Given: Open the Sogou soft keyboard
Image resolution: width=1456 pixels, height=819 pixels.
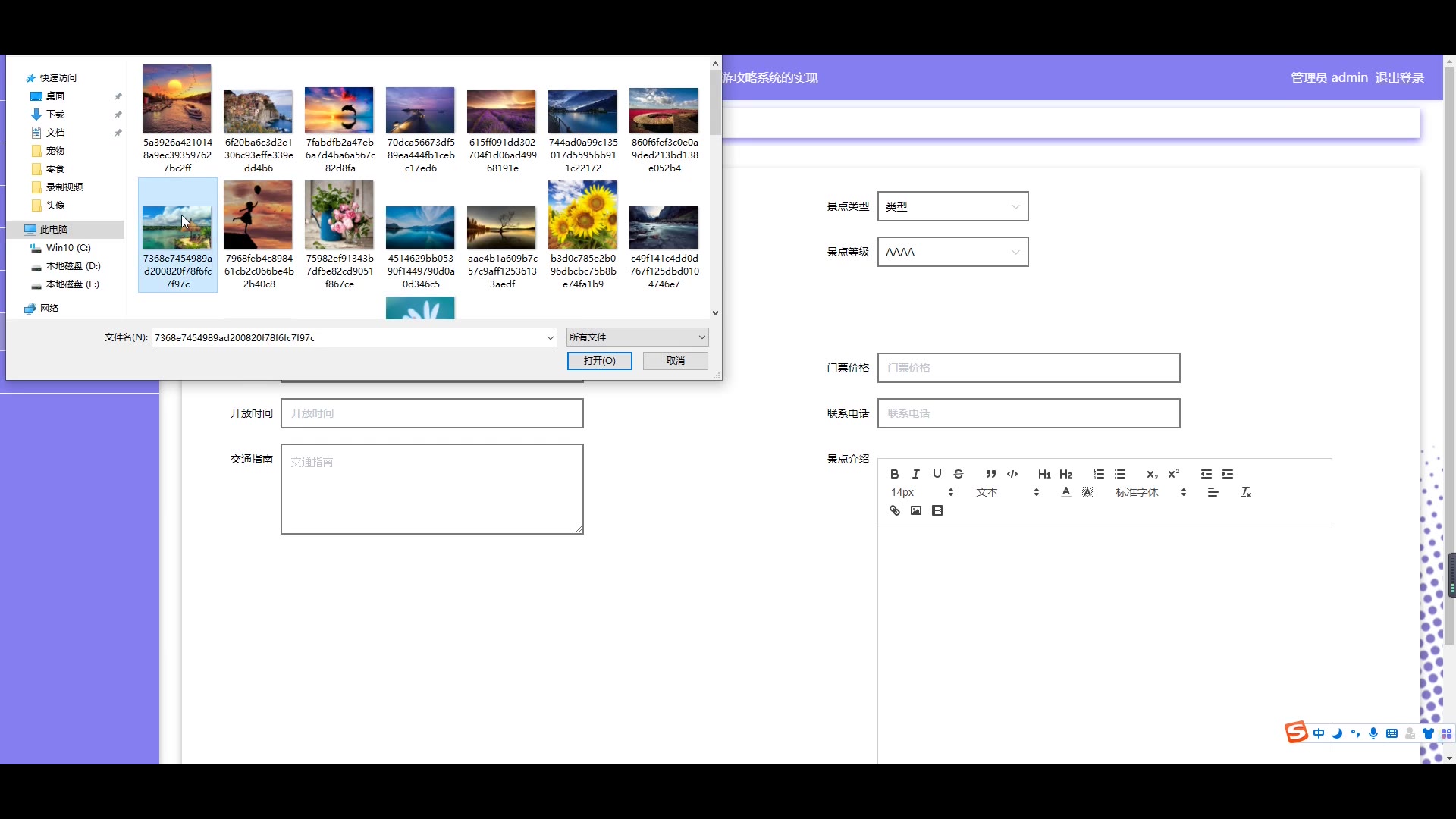Looking at the screenshot, I should pyautogui.click(x=1392, y=733).
